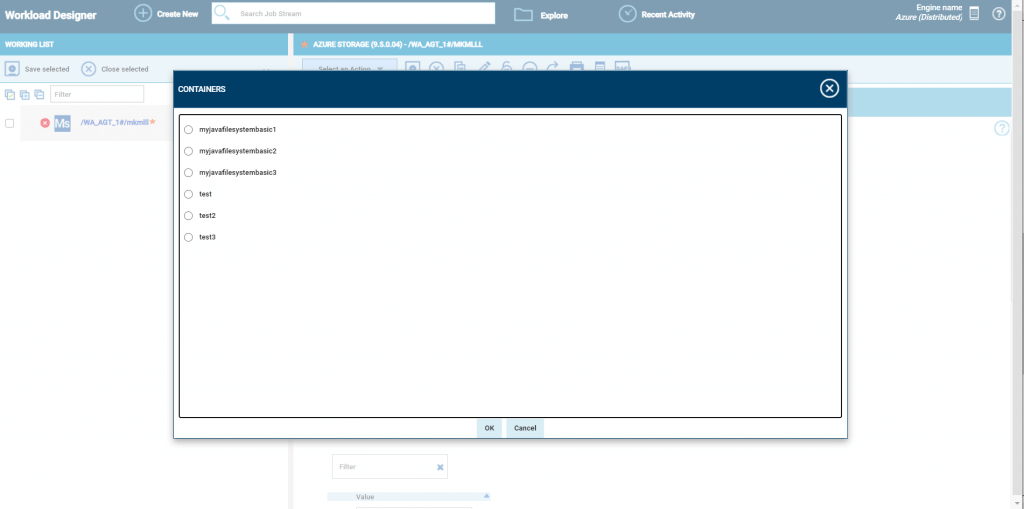Screen dimensions: 1024x509
Task: Click the Value column sort arrow
Action: [486, 495]
